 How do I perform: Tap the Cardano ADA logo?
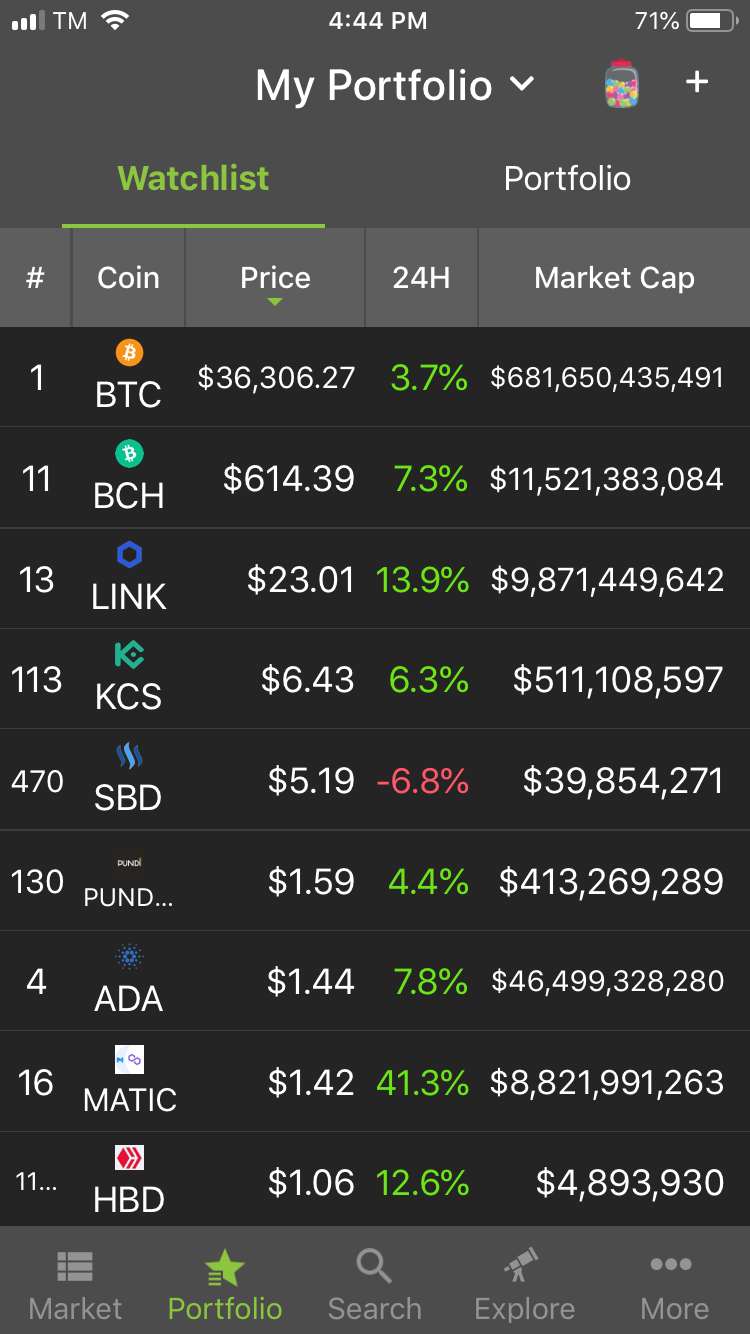click(129, 958)
